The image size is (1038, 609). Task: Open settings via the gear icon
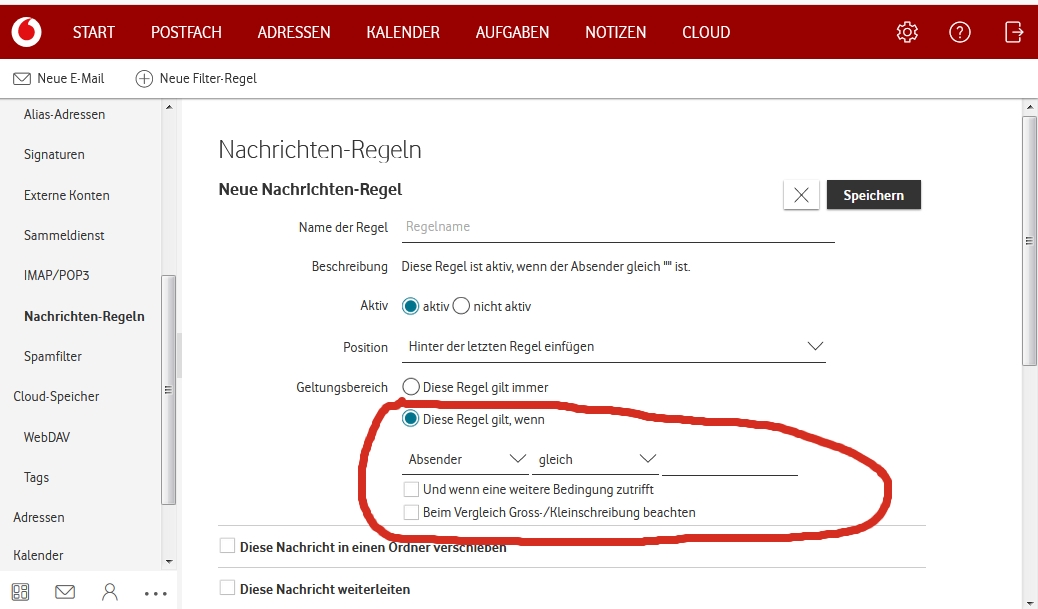tap(906, 31)
